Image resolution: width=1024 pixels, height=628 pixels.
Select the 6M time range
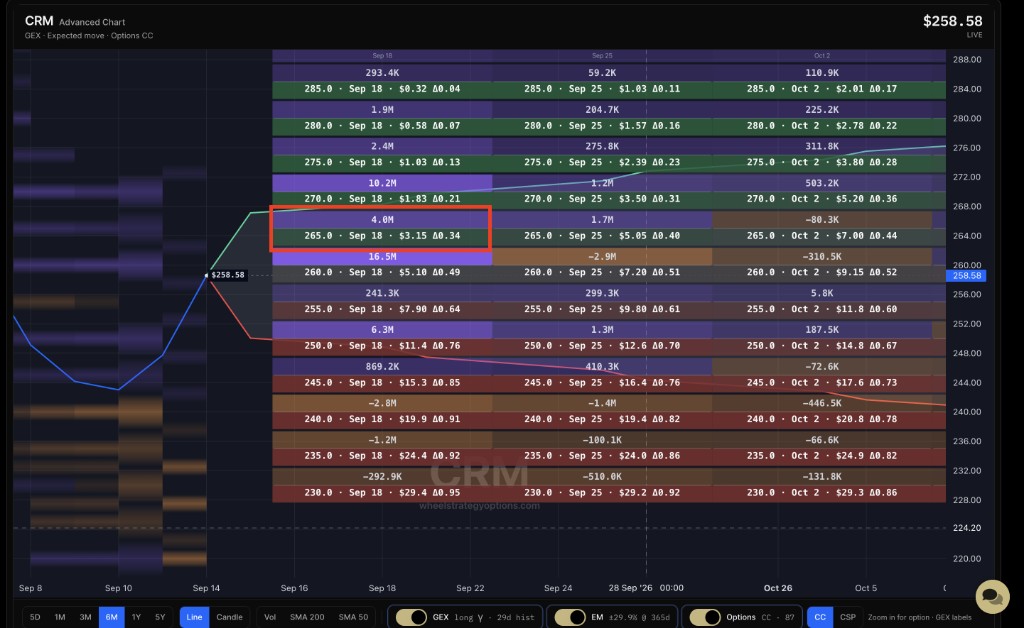[112, 617]
